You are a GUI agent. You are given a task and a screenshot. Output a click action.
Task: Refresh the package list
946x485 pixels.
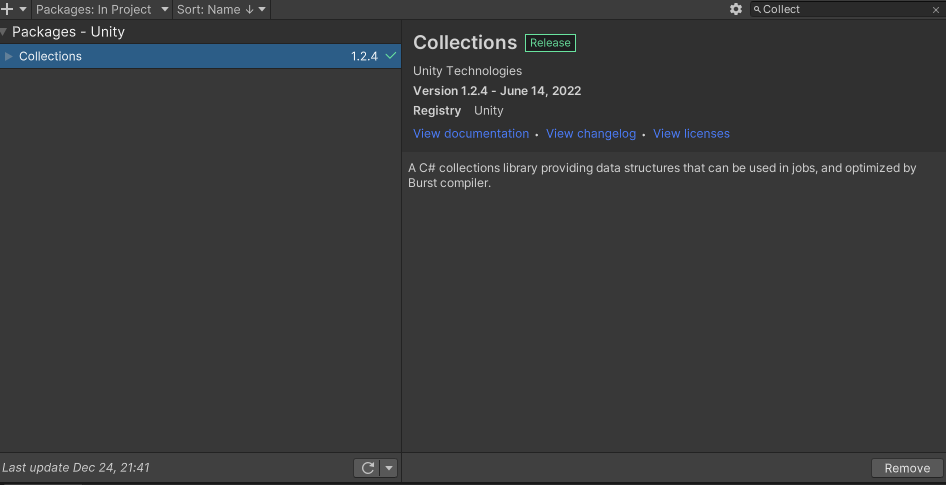click(367, 468)
